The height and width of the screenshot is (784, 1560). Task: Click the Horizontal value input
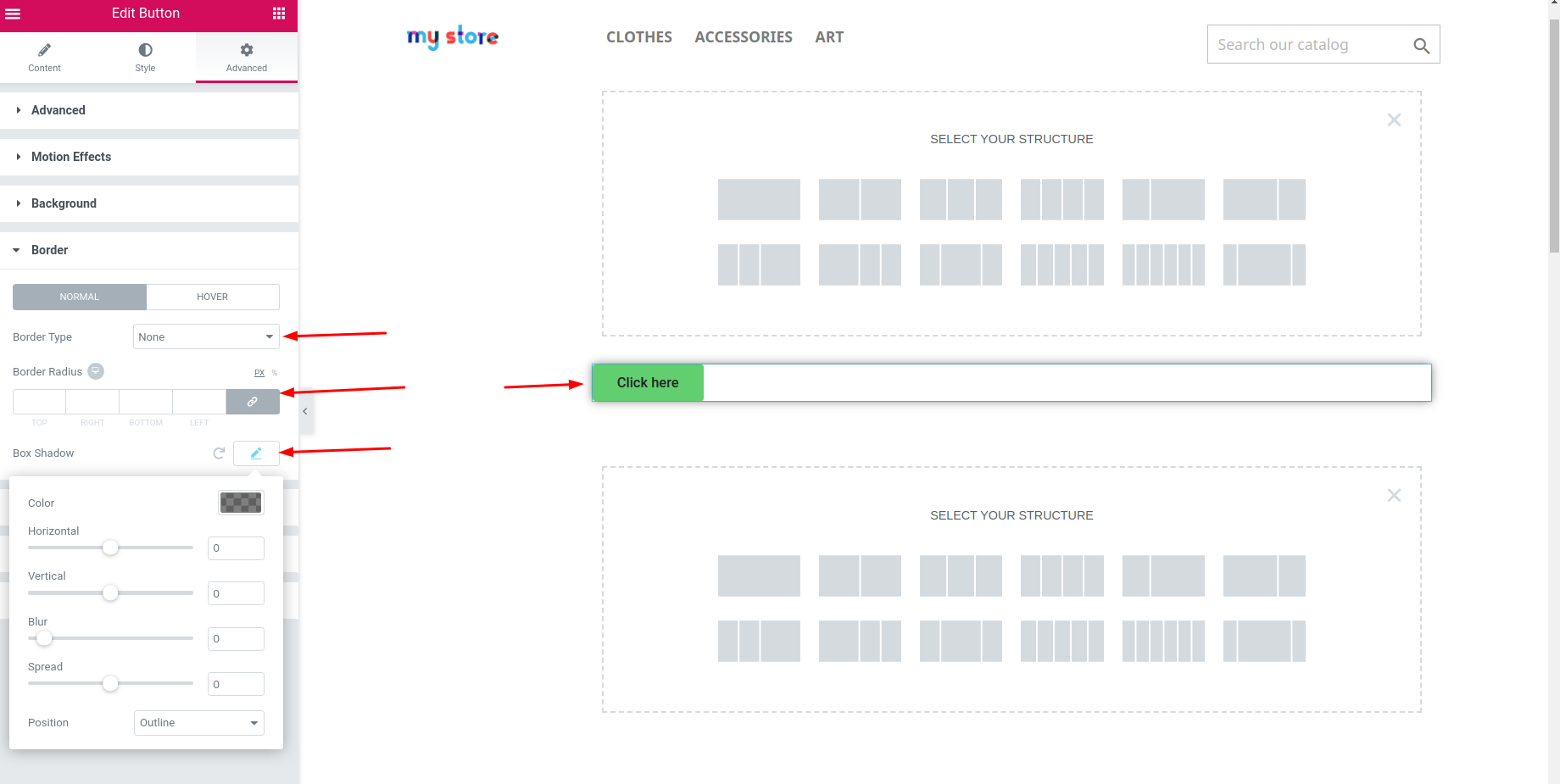coord(236,548)
